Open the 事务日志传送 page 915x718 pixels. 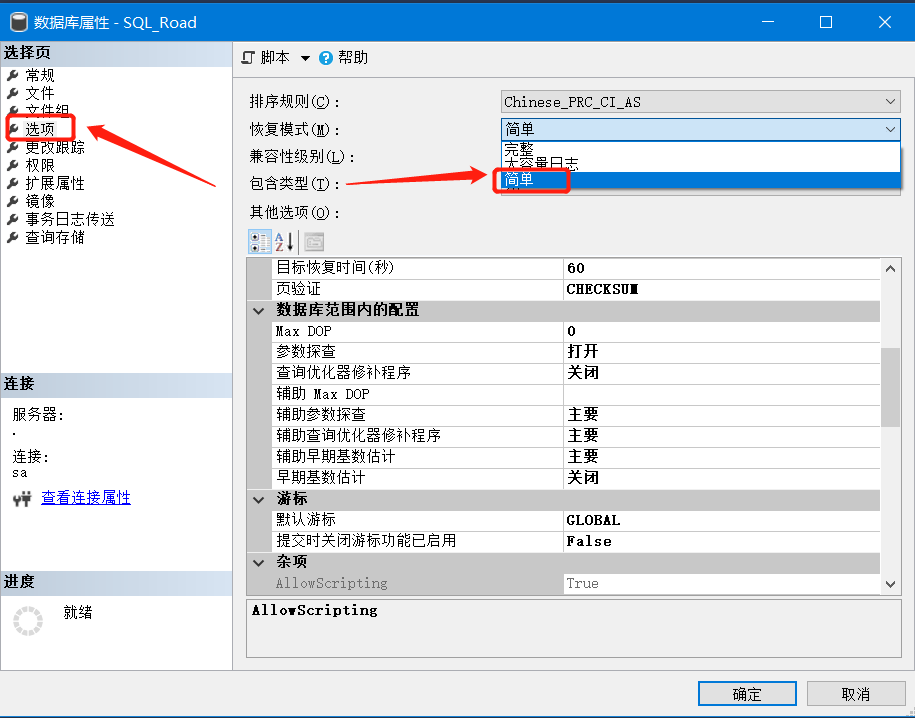pos(70,219)
